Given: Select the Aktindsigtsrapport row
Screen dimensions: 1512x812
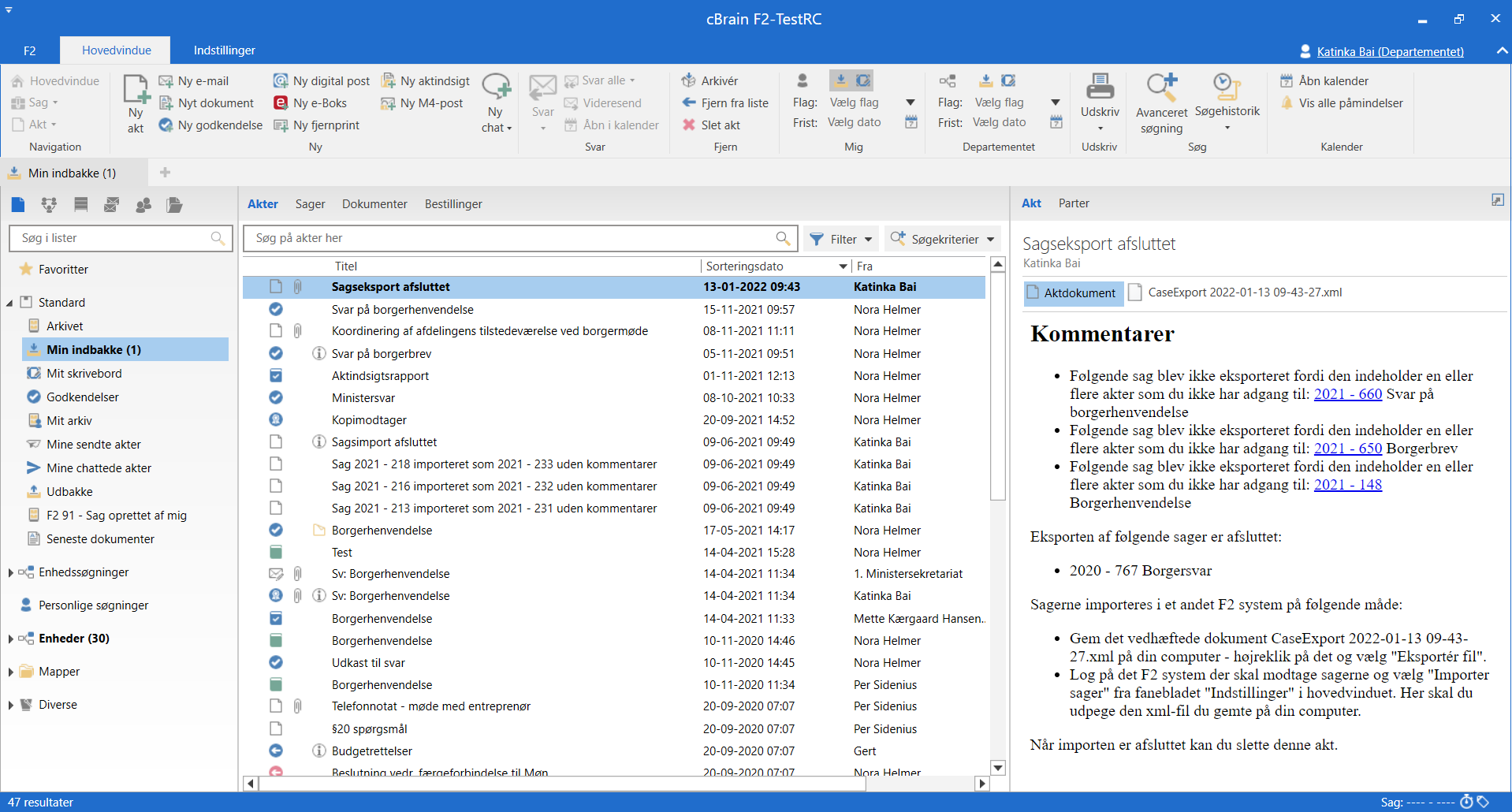Looking at the screenshot, I should pos(614,376).
